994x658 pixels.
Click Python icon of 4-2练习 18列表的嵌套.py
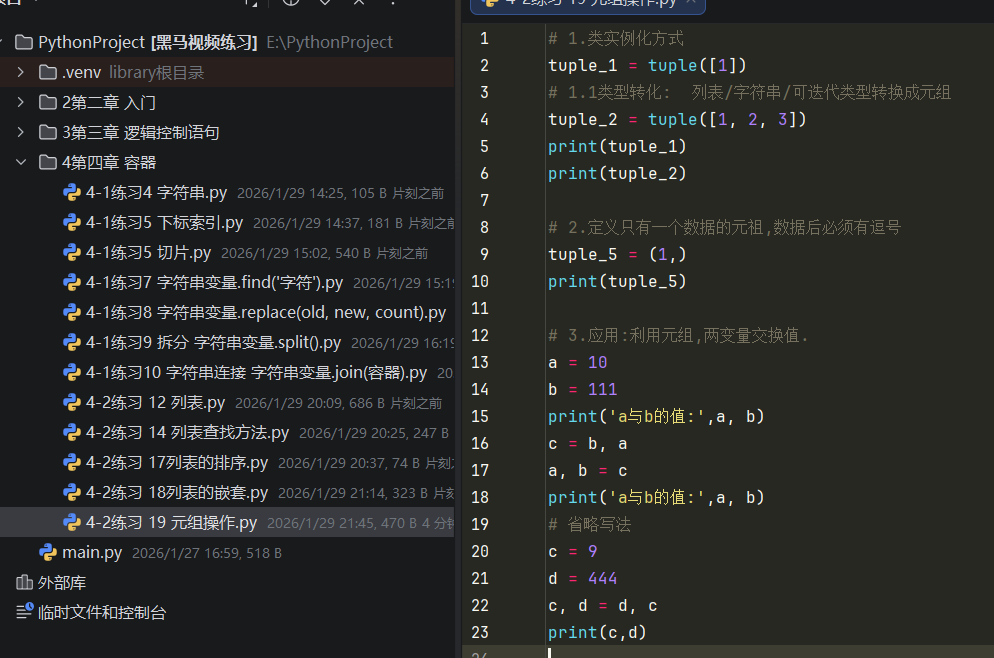point(72,492)
